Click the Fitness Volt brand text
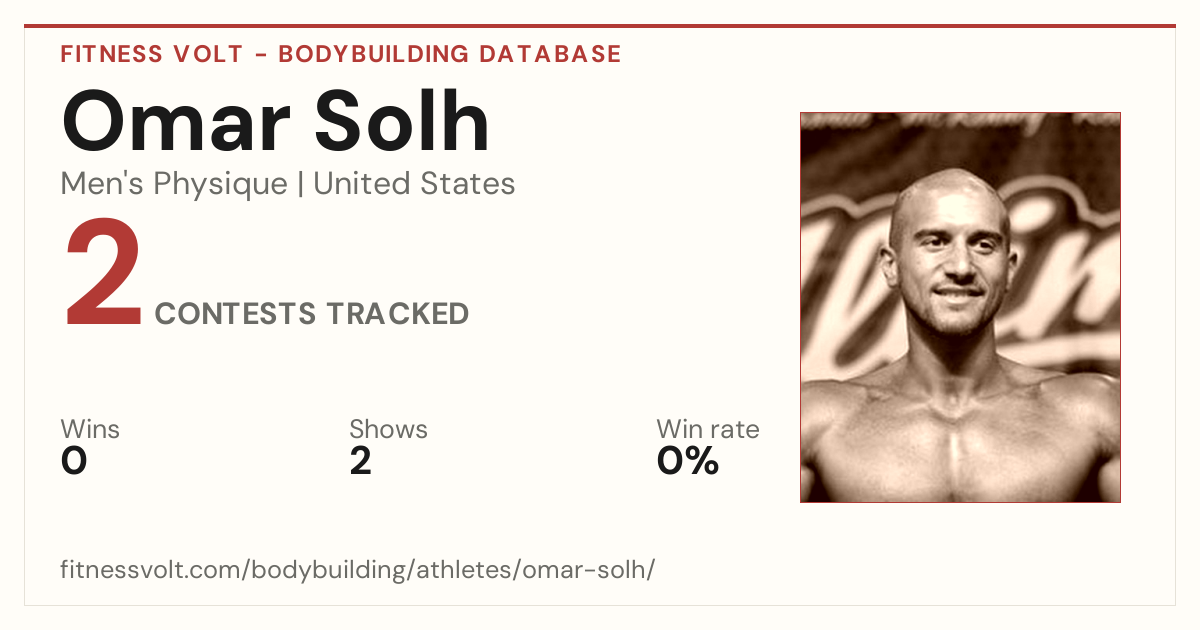This screenshot has height=630, width=1200. coord(151,54)
